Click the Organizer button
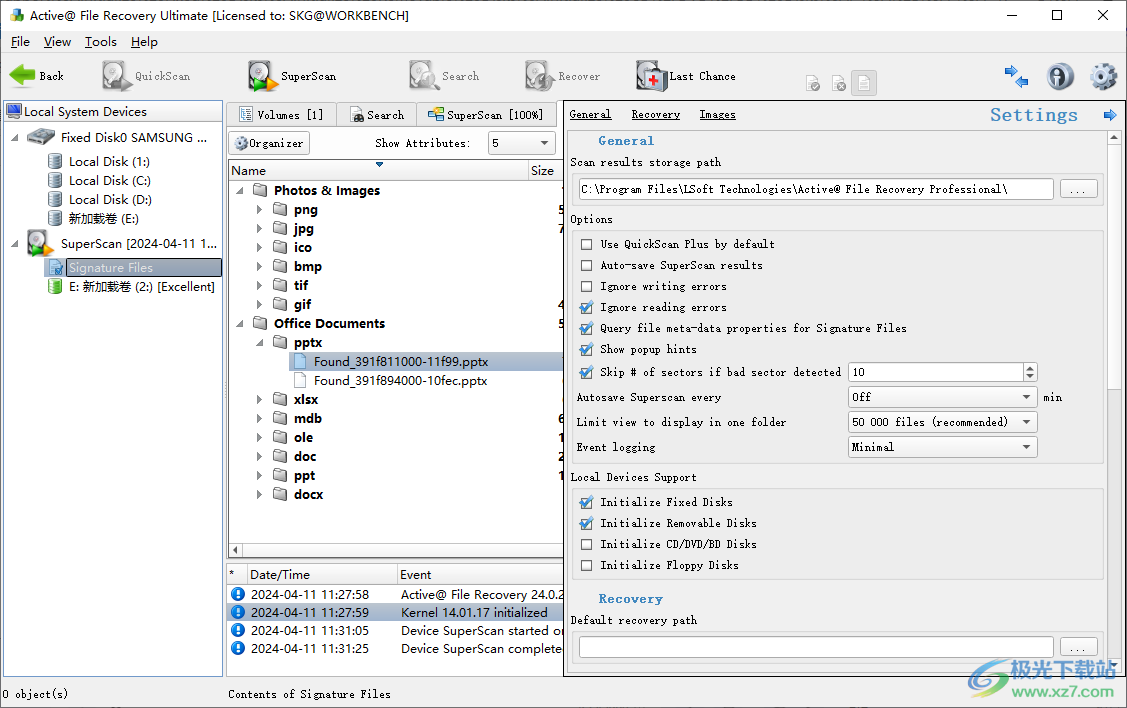Screen dimensions: 1127x708 click(x=269, y=143)
